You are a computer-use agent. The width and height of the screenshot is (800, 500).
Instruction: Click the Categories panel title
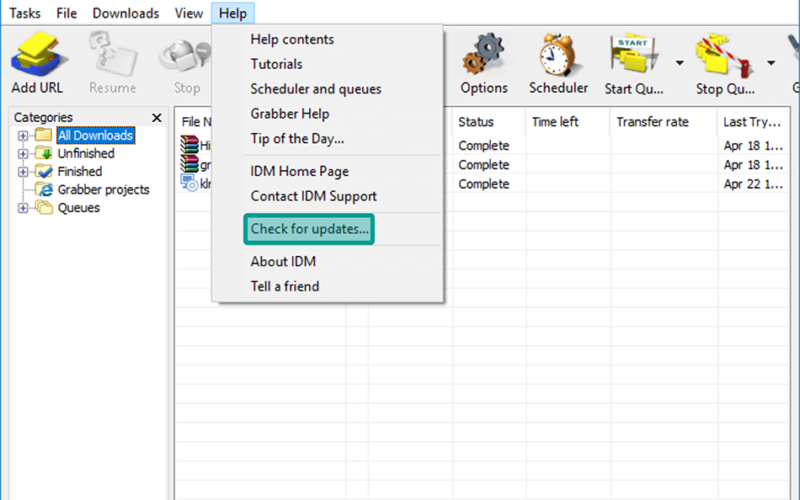(43, 117)
